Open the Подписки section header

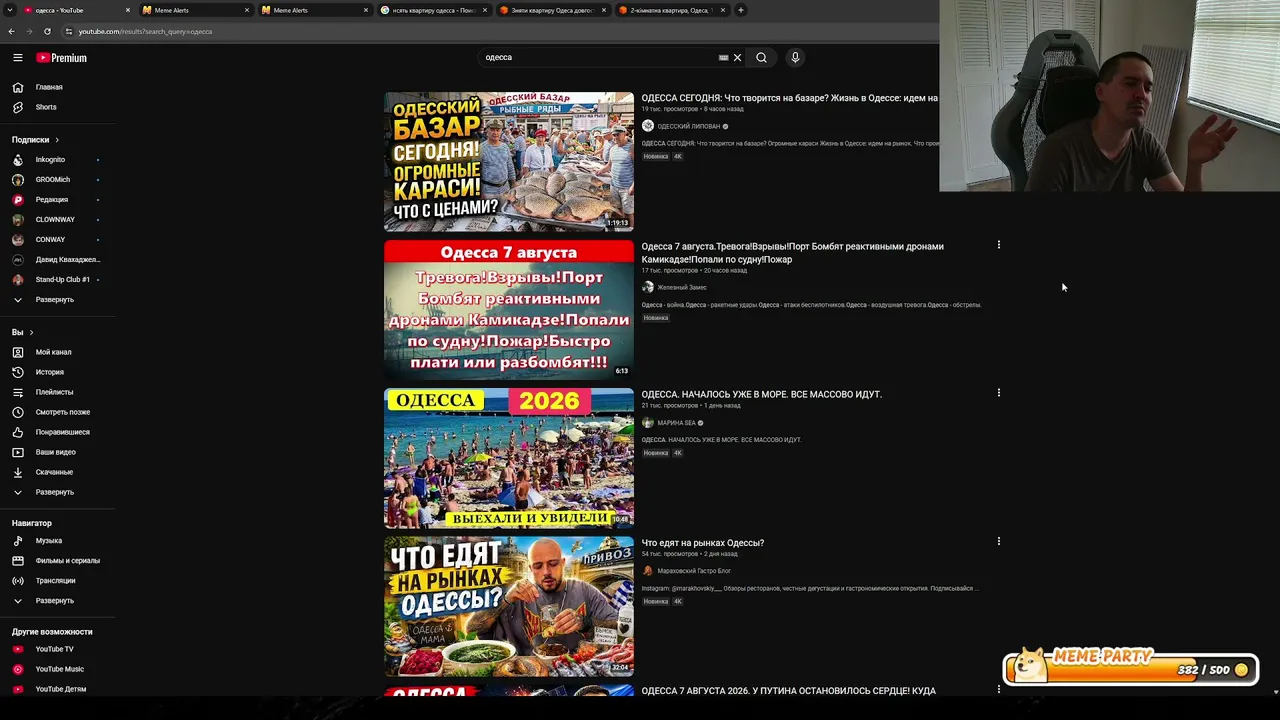pos(35,140)
